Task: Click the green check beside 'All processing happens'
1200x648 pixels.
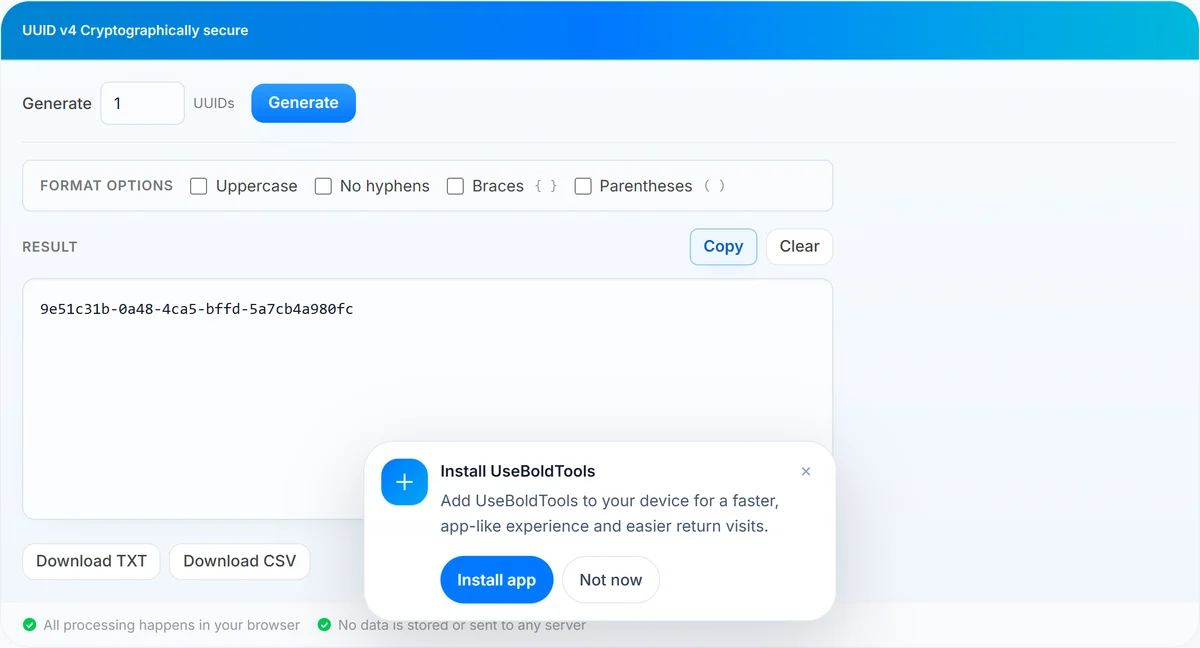Action: pos(29,625)
